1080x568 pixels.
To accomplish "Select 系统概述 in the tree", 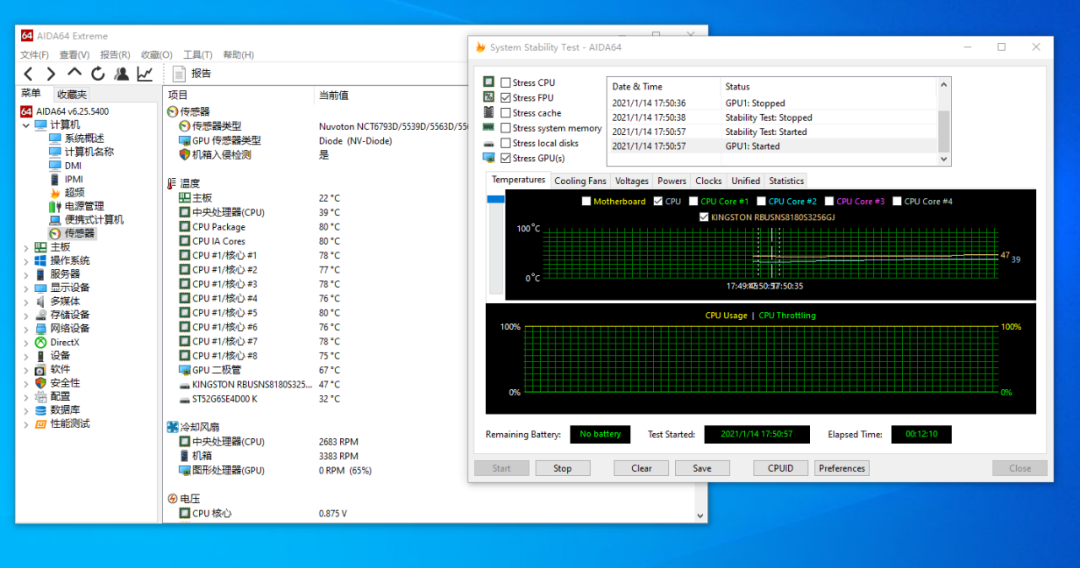I will click(84, 138).
